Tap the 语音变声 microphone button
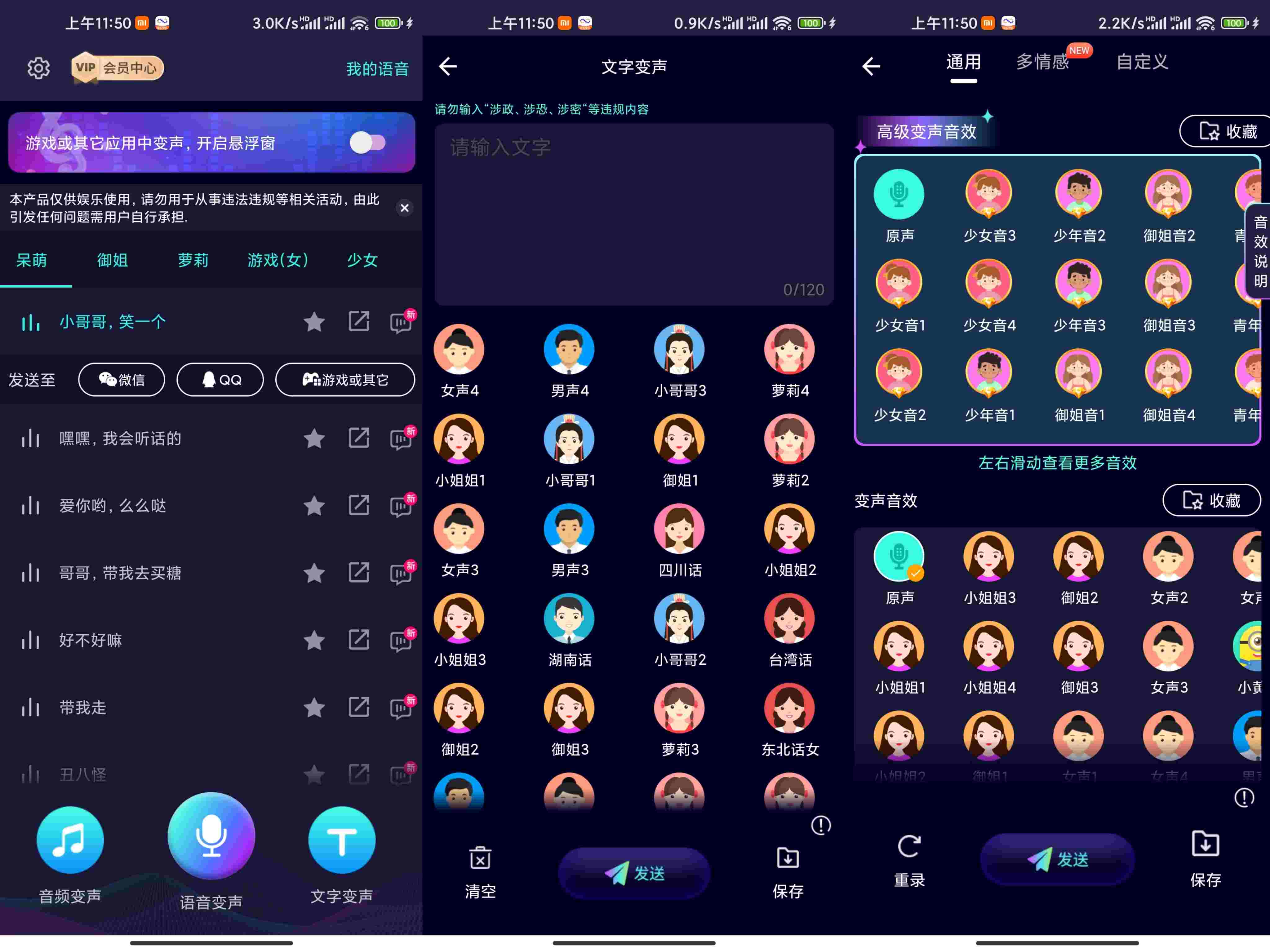The image size is (1270, 952). tap(211, 836)
